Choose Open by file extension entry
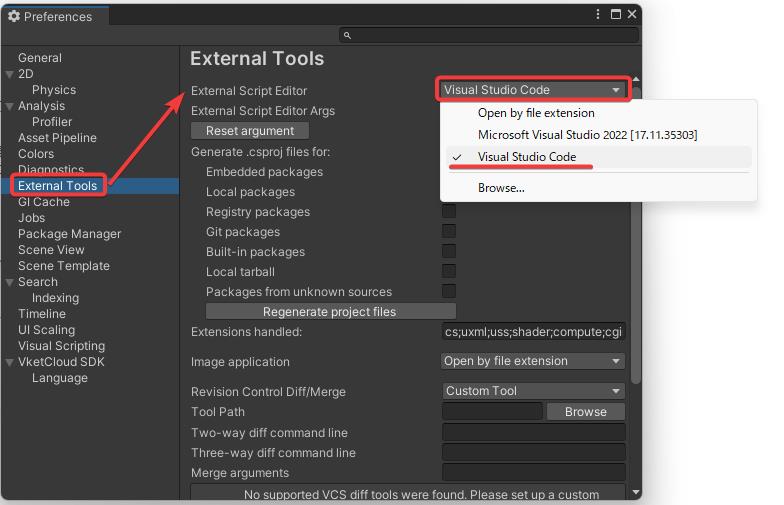This screenshot has height=505, width=784. click(x=536, y=113)
